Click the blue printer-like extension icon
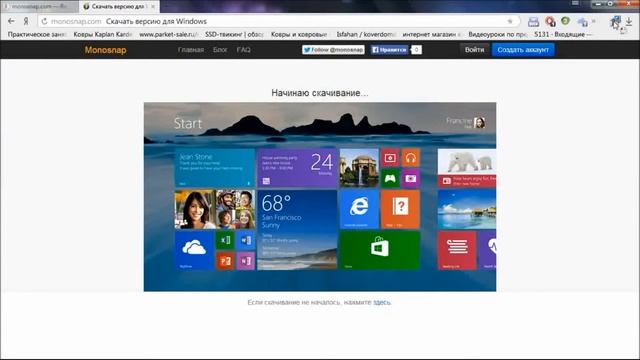 533,22
